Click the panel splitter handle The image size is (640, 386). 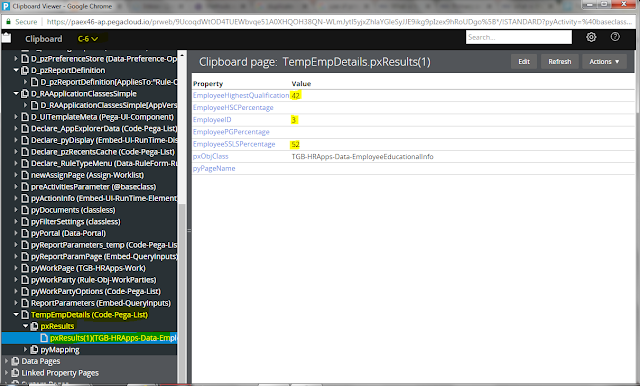click(x=189, y=231)
